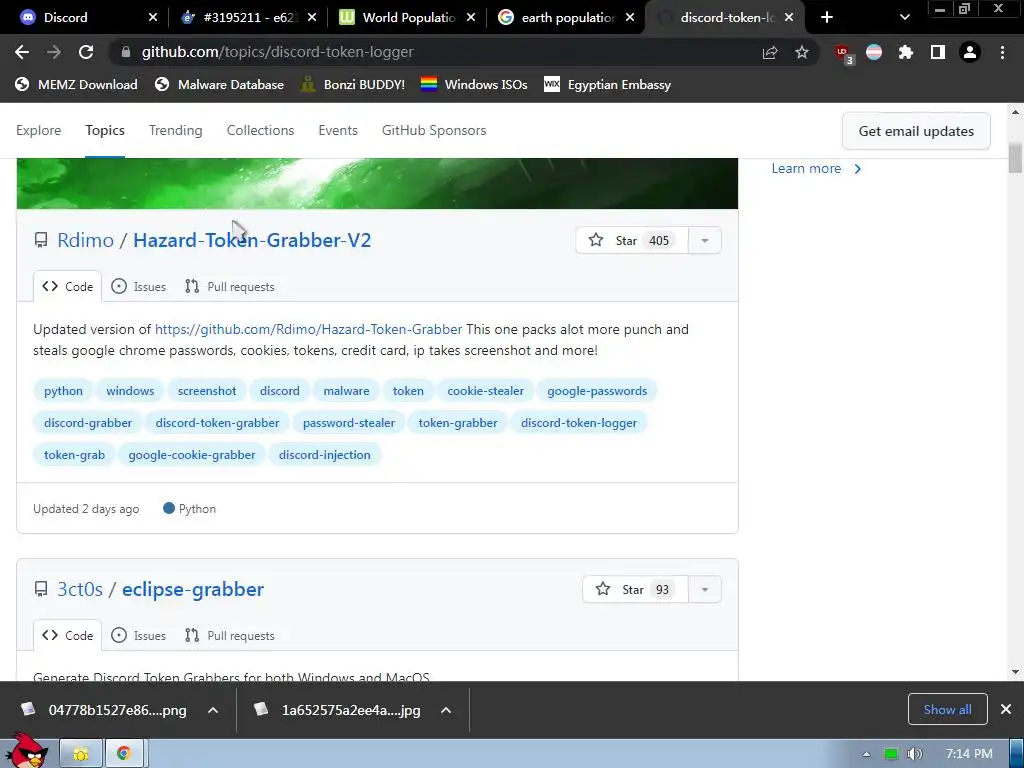This screenshot has width=1024, height=768.
Task: Click the google-passwords topic tag
Action: 597,391
